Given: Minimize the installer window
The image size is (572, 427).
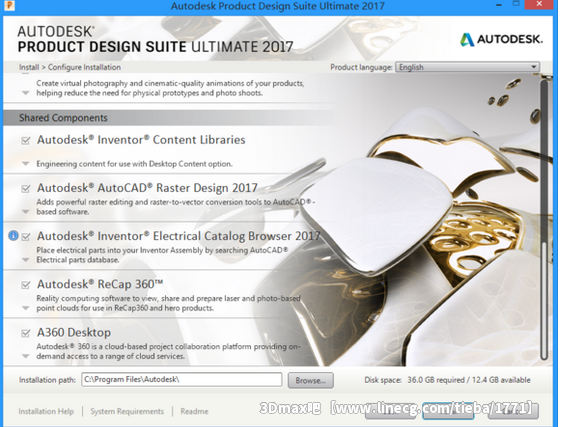Looking at the screenshot, I should [x=499, y=5].
